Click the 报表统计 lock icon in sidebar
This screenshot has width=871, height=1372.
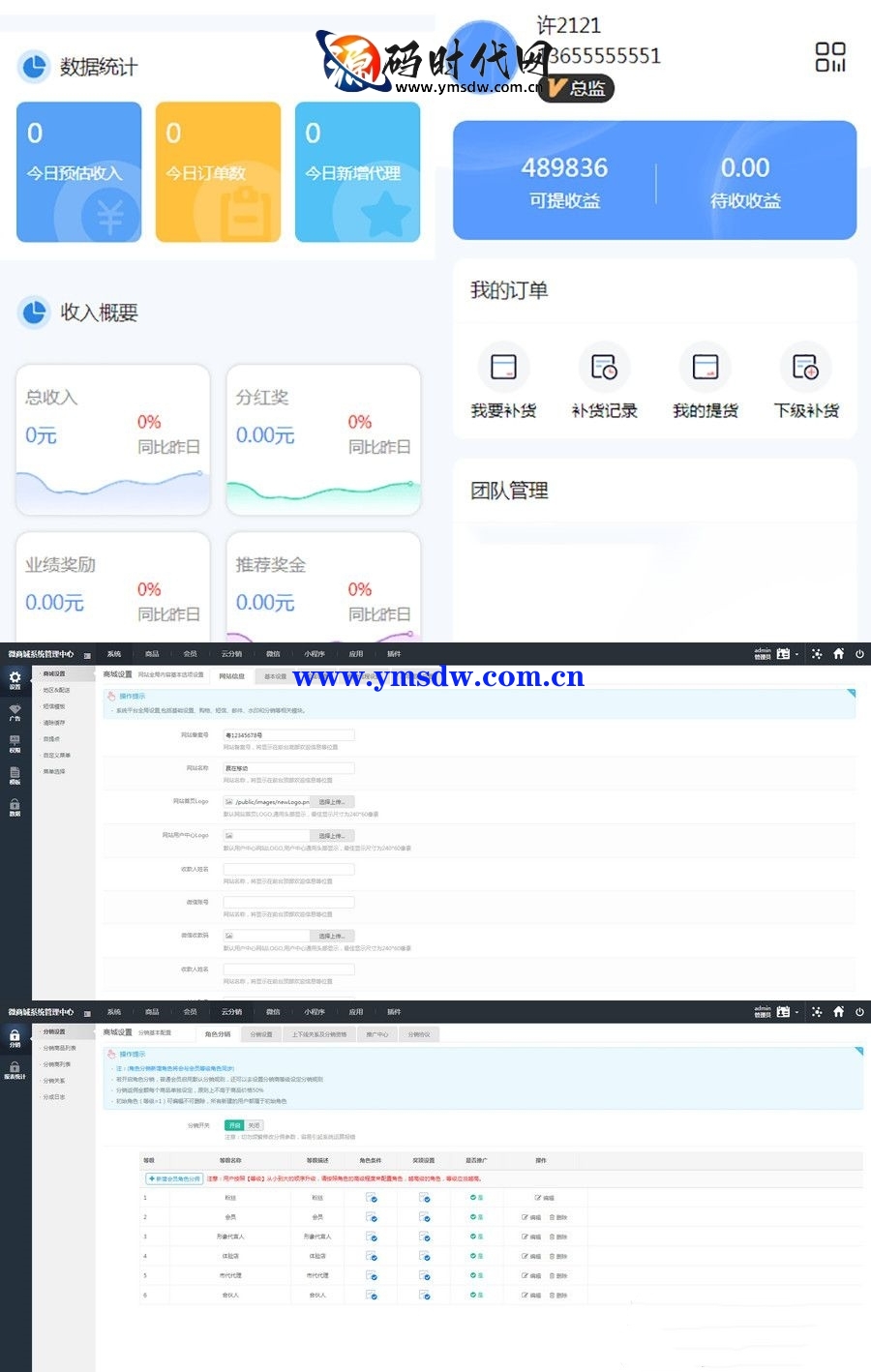point(15,1070)
